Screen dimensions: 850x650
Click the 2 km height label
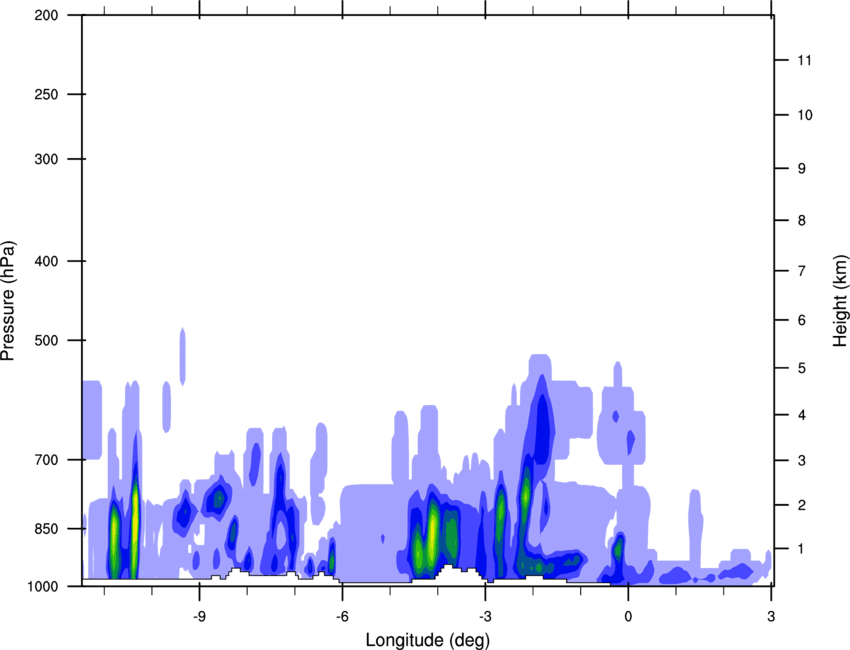pyautogui.click(x=801, y=505)
